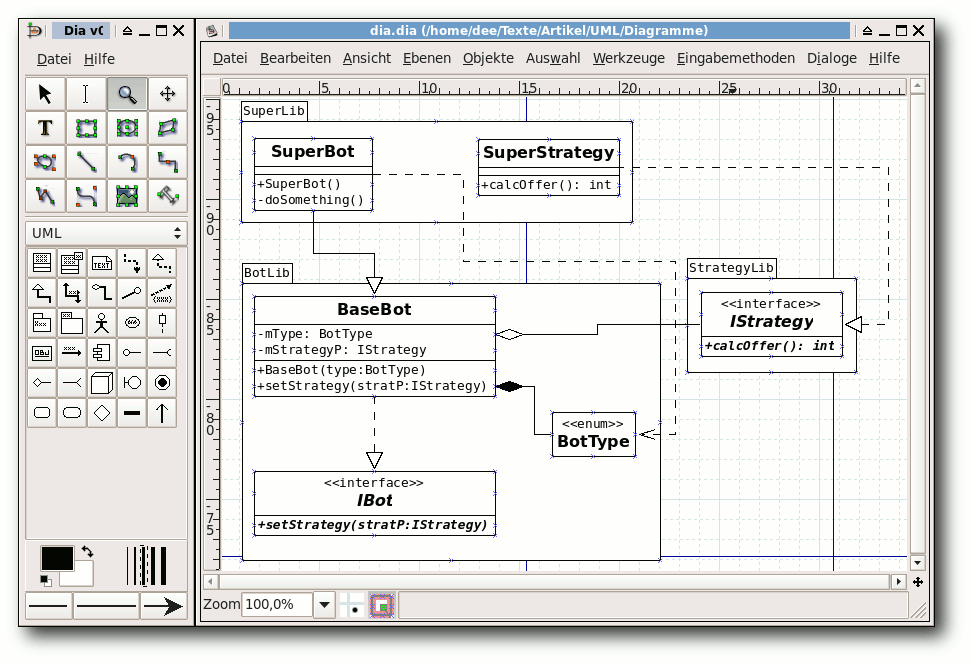Screen dimensions: 972x664
Task: Toggle object snapping button beside zoom
Action: (x=382, y=605)
